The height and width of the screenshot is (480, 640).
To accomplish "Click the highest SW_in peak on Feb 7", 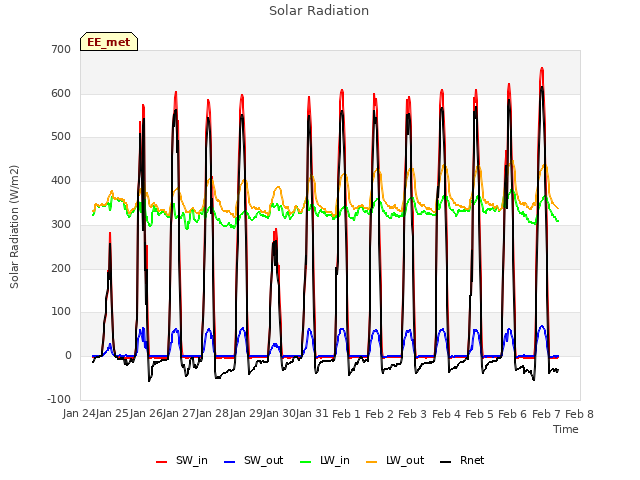I will (542, 69).
